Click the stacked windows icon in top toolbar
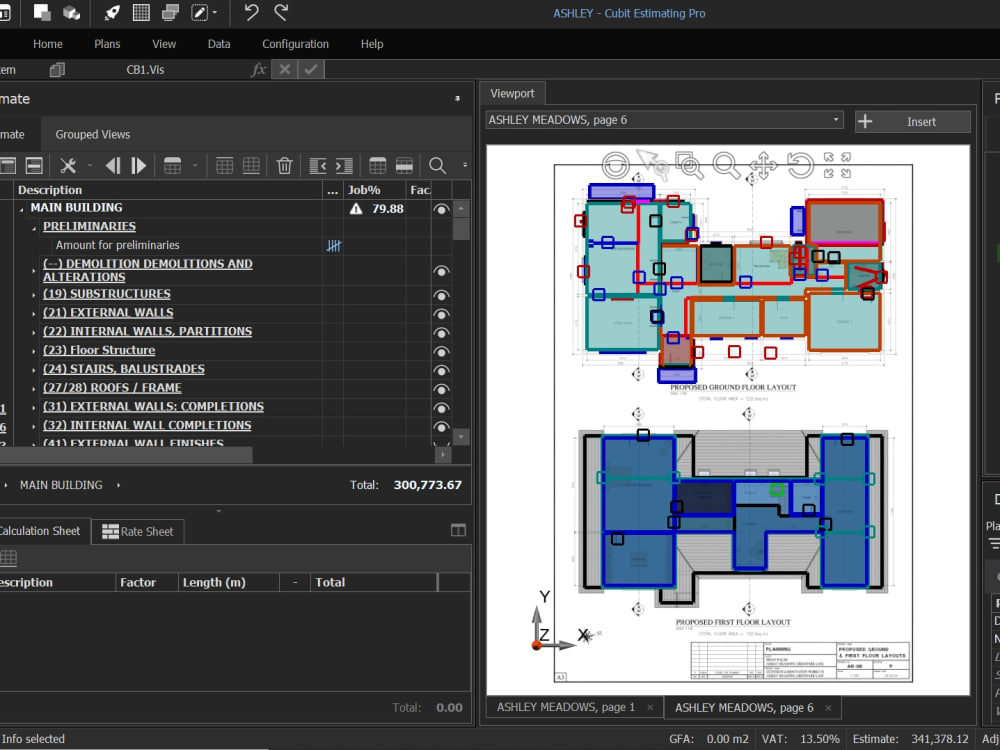 170,13
